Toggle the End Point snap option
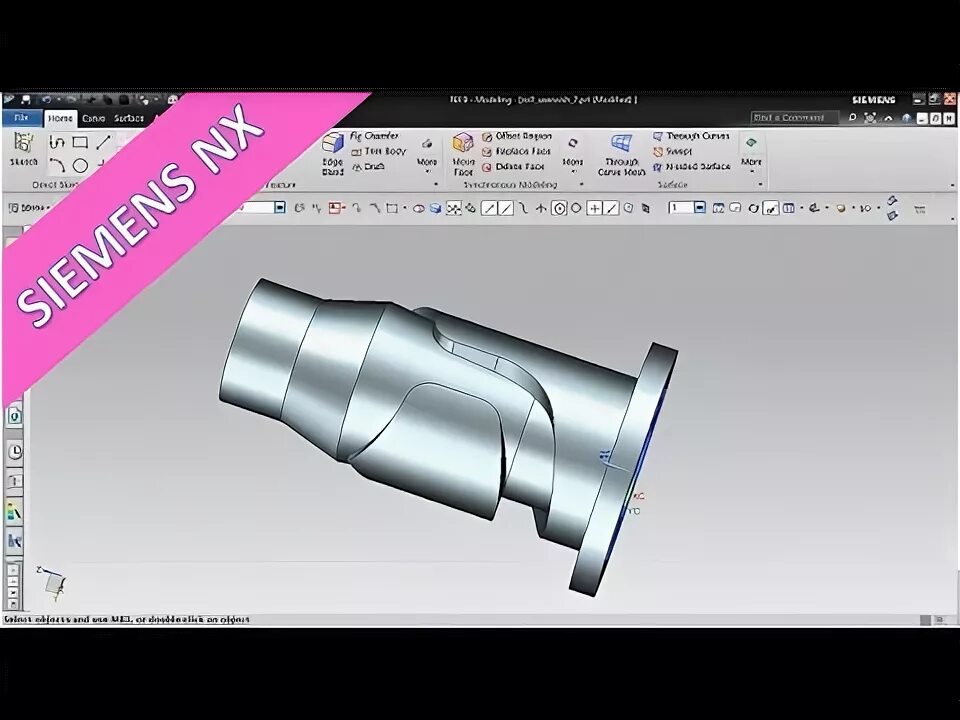Screen dimensions: 960x720 tap(489, 209)
